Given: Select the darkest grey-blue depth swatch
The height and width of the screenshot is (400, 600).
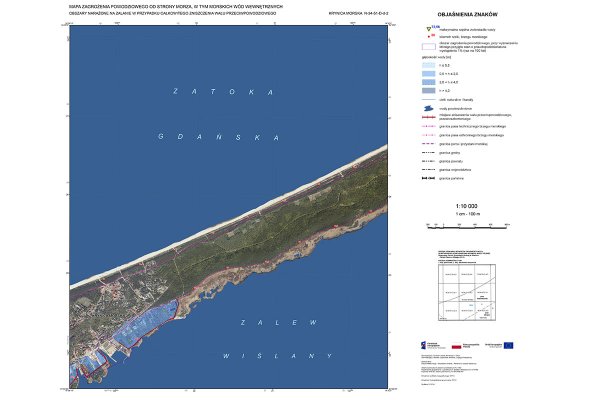Looking at the screenshot, I should tap(429, 91).
